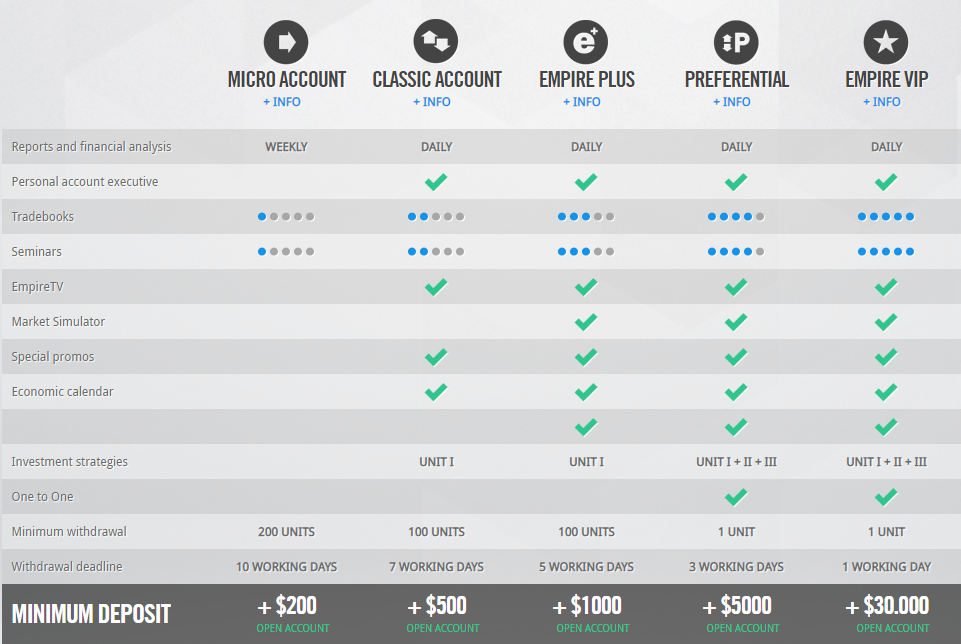This screenshot has height=644, width=961.
Task: Click the Empire Plus e+ icon
Action: (x=586, y=42)
